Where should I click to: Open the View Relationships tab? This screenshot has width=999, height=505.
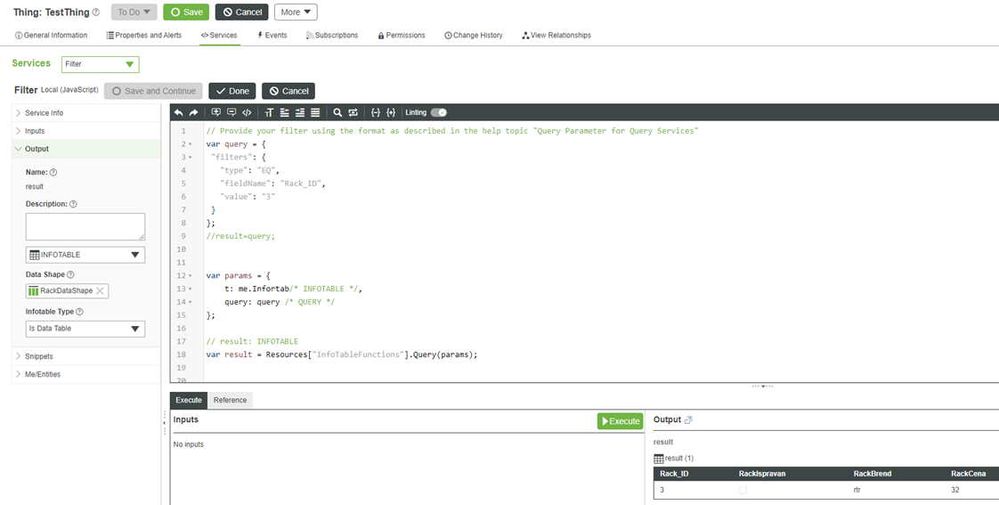[x=556, y=36]
